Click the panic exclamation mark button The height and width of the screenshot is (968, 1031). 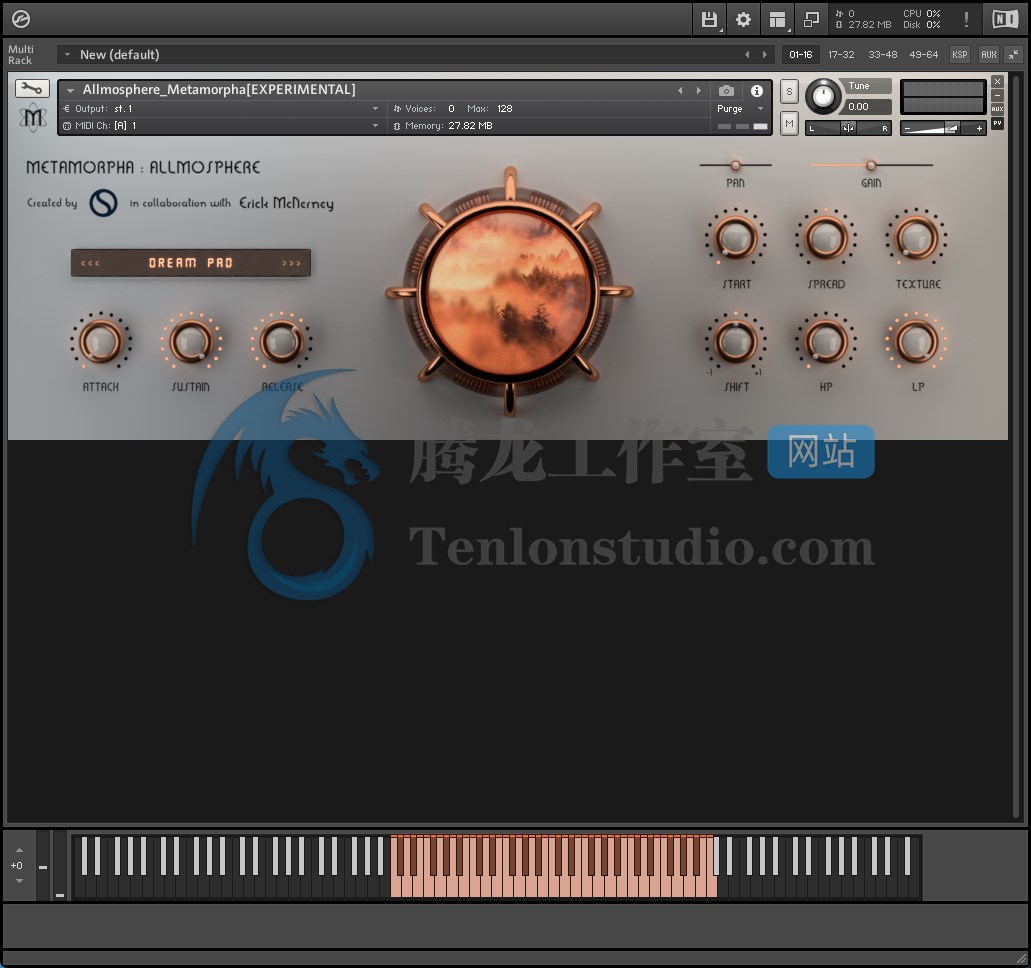click(966, 19)
